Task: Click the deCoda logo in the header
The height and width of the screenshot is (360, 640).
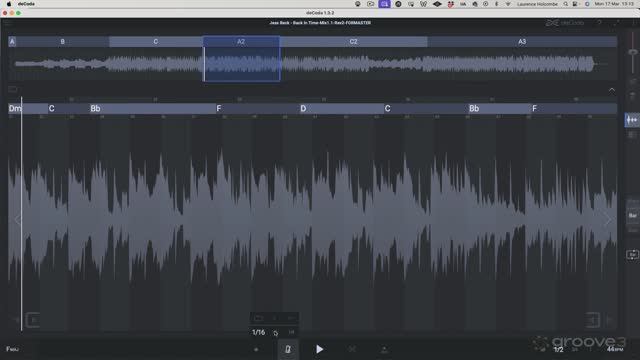Action: tap(564, 23)
